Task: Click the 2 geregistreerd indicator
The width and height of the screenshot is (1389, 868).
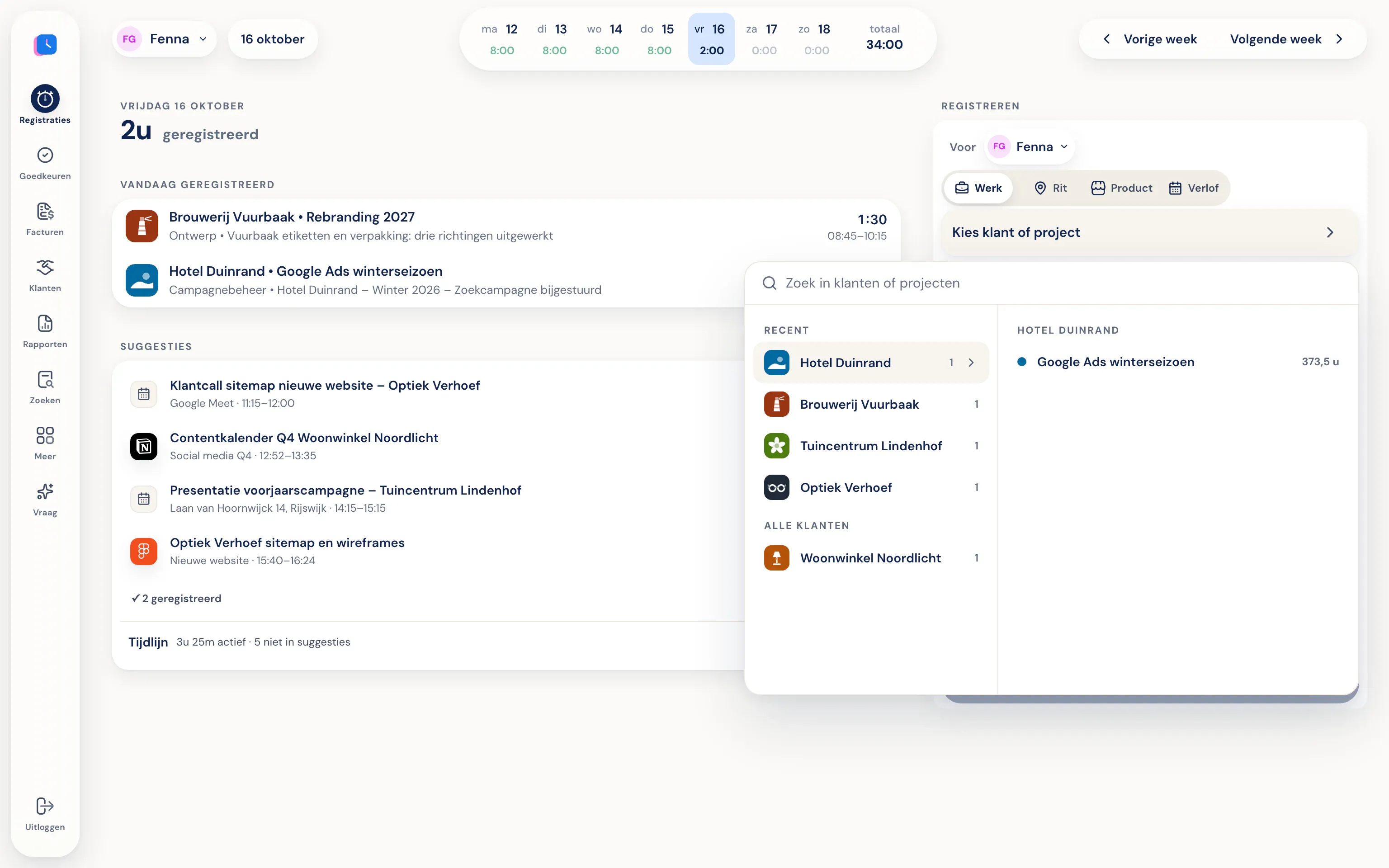Action: 176,599
